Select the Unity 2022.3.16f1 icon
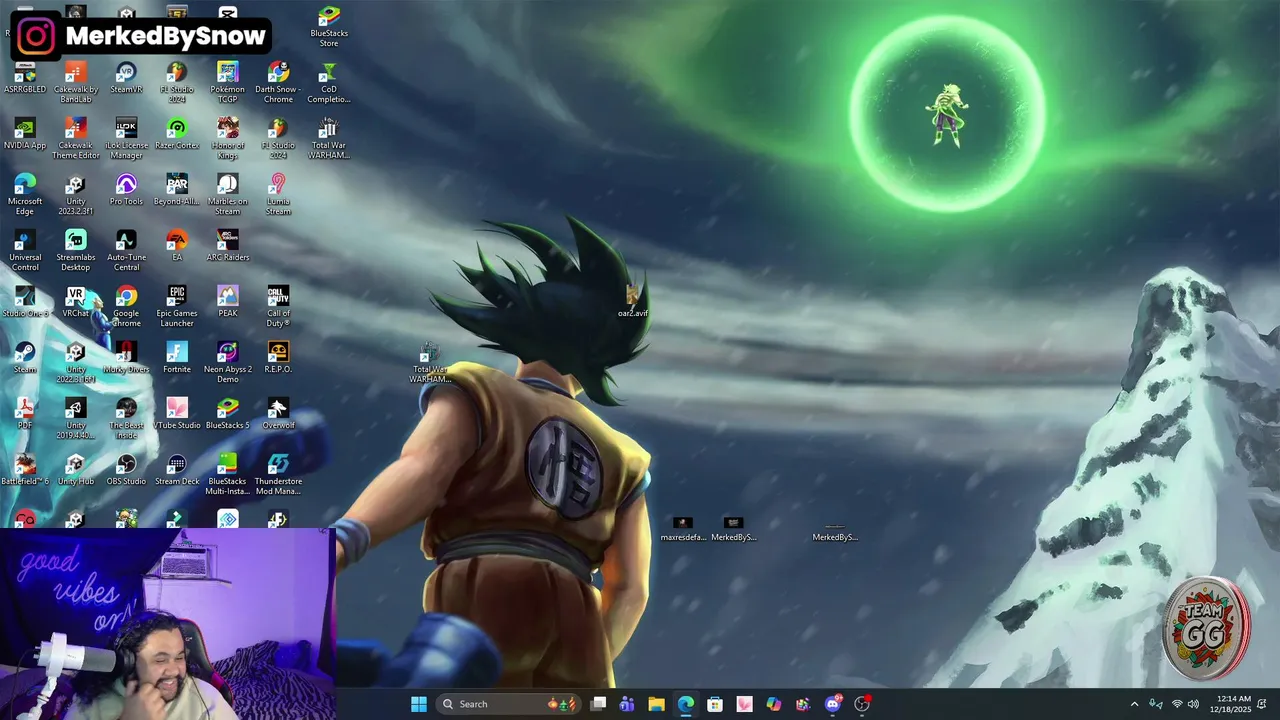This screenshot has width=1280, height=720. click(76, 363)
